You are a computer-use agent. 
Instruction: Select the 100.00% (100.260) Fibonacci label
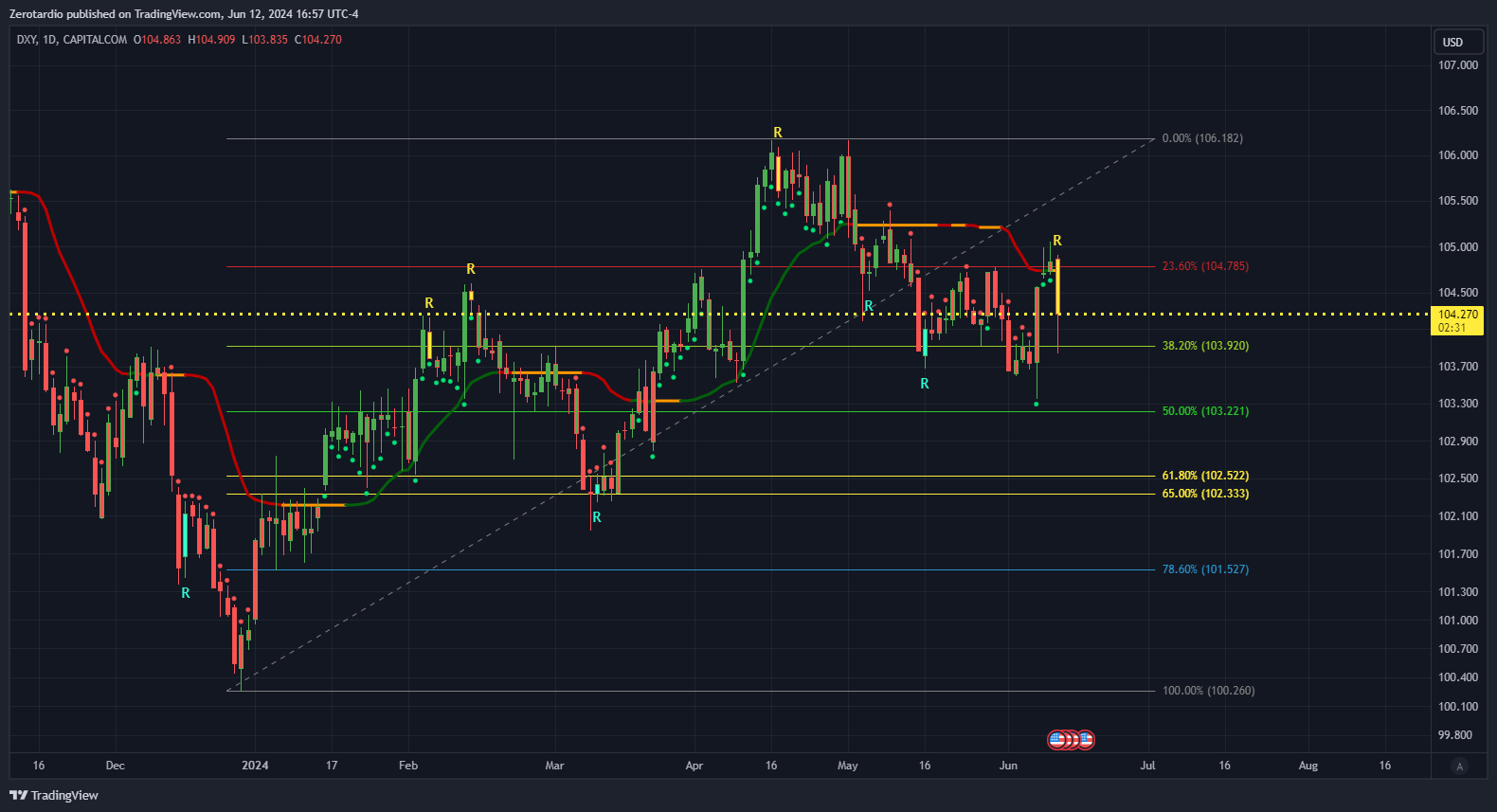click(1208, 691)
